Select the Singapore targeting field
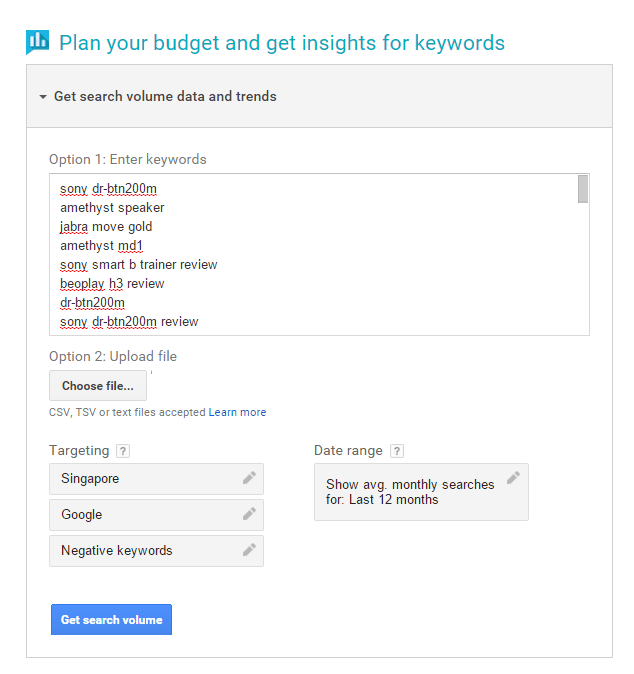Viewport: 634px width, 674px height. point(156,479)
